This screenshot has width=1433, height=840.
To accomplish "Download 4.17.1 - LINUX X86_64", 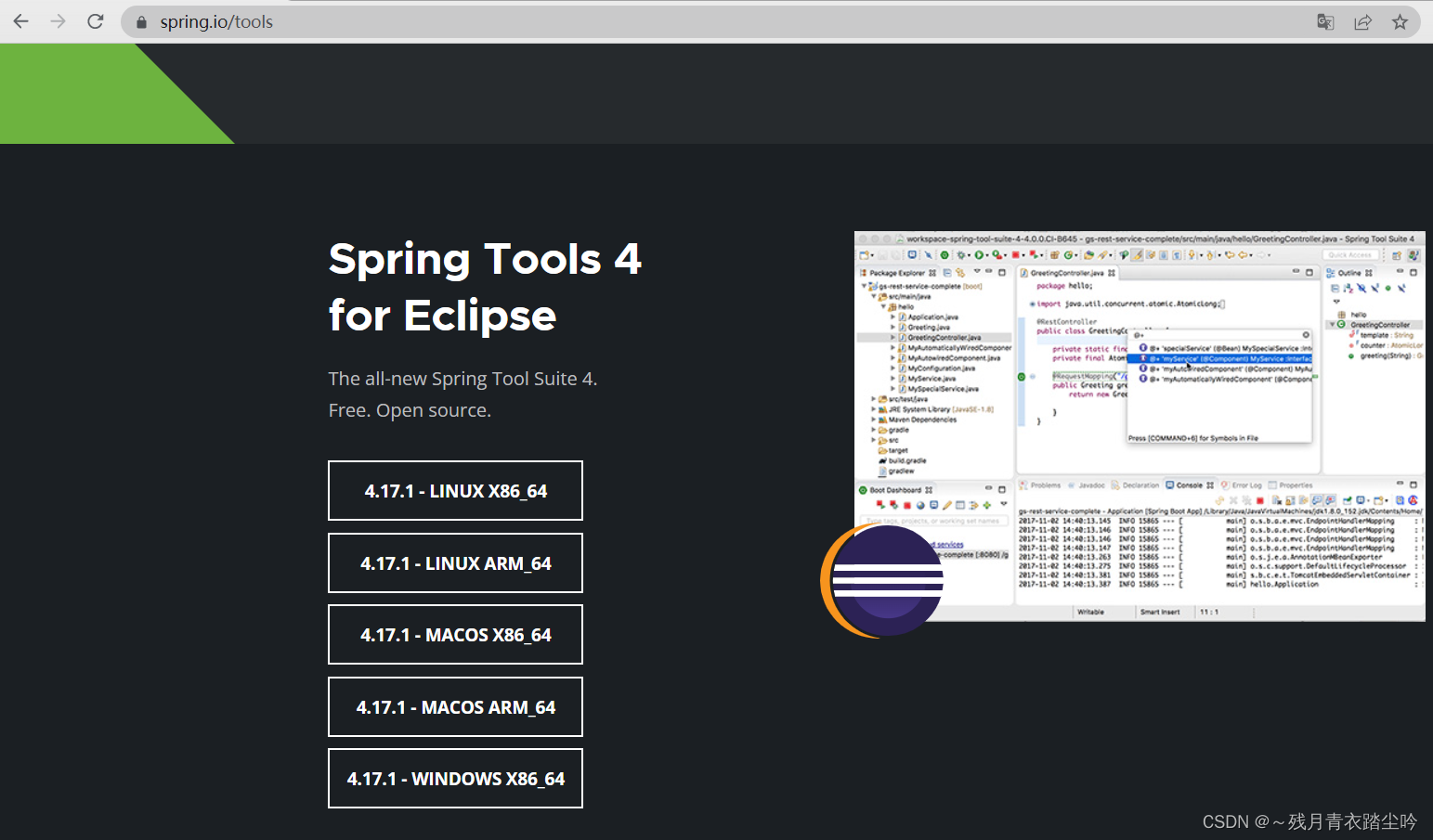I will (x=455, y=491).
